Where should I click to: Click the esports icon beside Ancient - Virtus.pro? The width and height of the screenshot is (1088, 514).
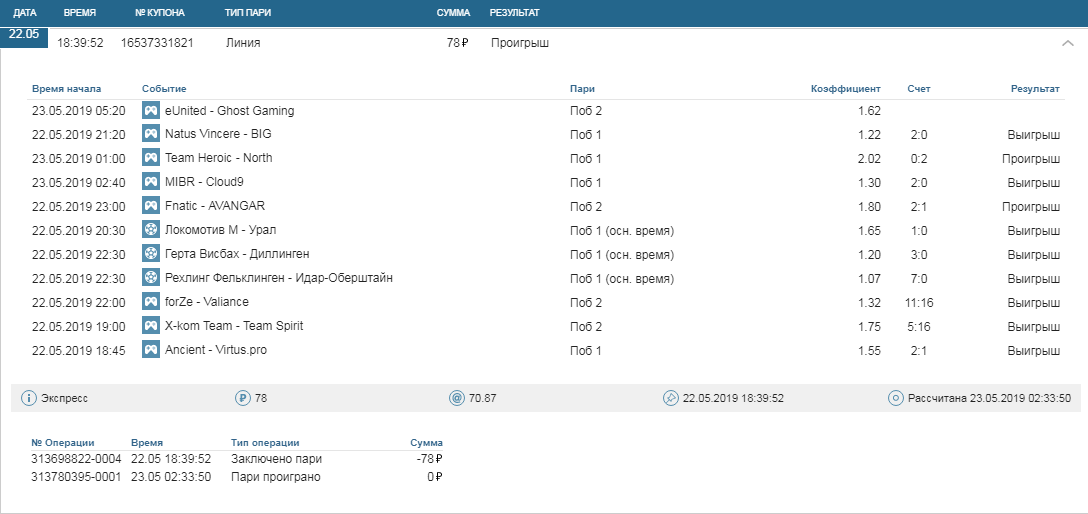151,350
